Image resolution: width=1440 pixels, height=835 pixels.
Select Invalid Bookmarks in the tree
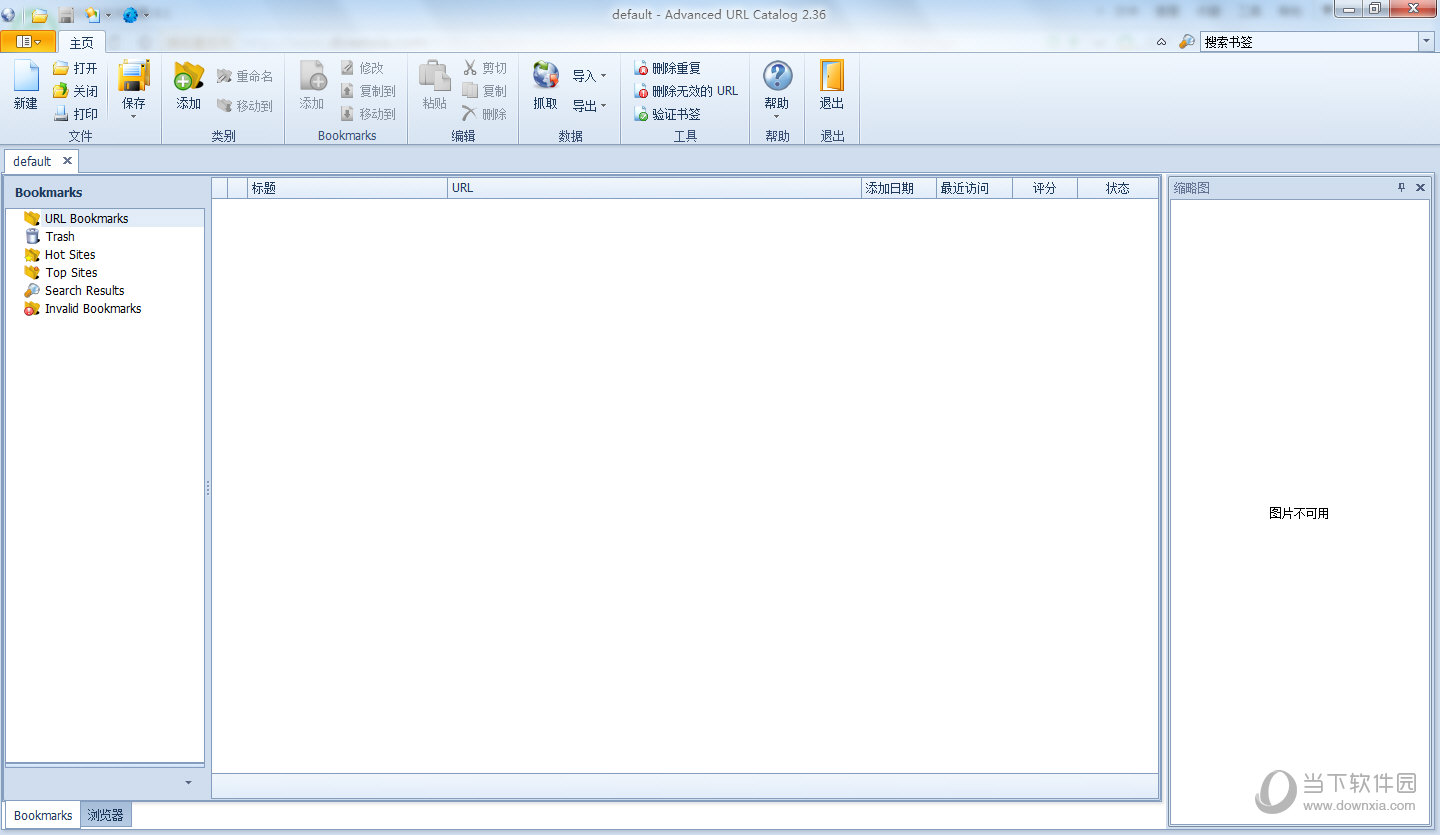click(x=93, y=308)
